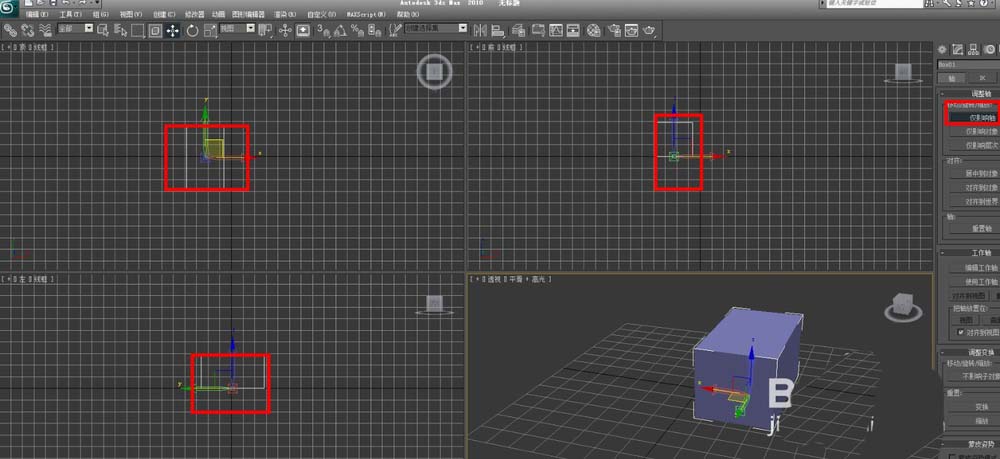Click the Select Object tool
Image resolution: width=1000 pixels, height=459 pixels.
coord(103,30)
